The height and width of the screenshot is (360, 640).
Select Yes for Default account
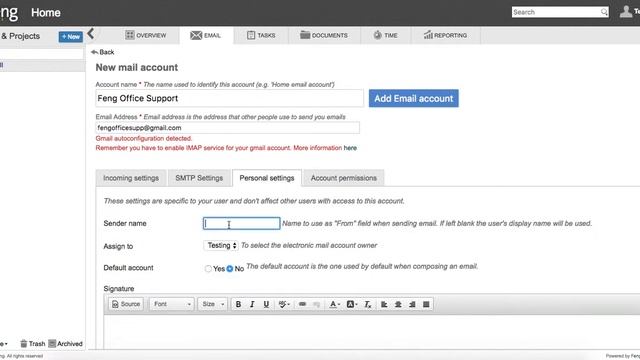(x=208, y=269)
